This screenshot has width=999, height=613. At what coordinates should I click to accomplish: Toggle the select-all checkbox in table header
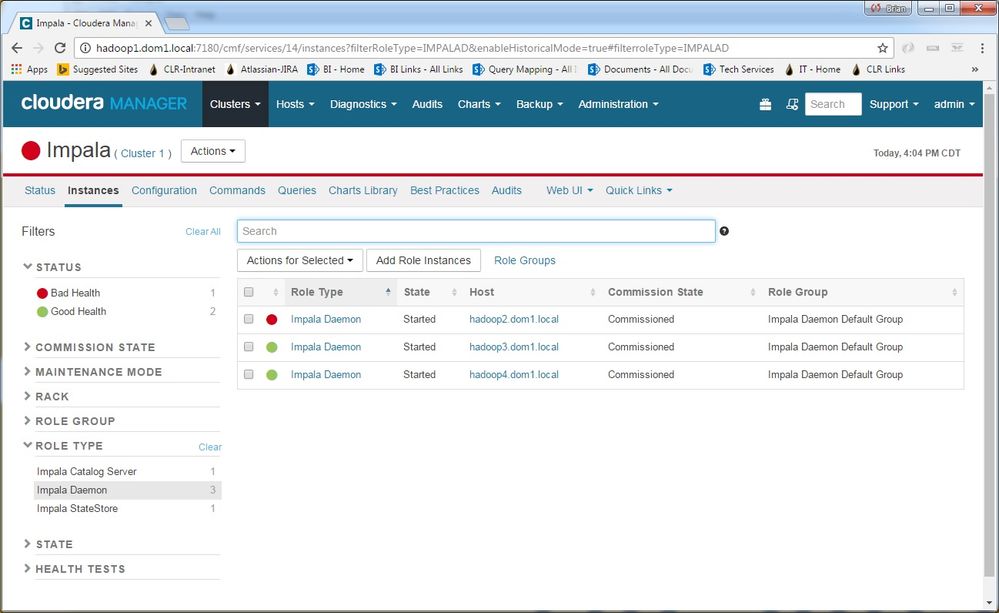pos(249,292)
